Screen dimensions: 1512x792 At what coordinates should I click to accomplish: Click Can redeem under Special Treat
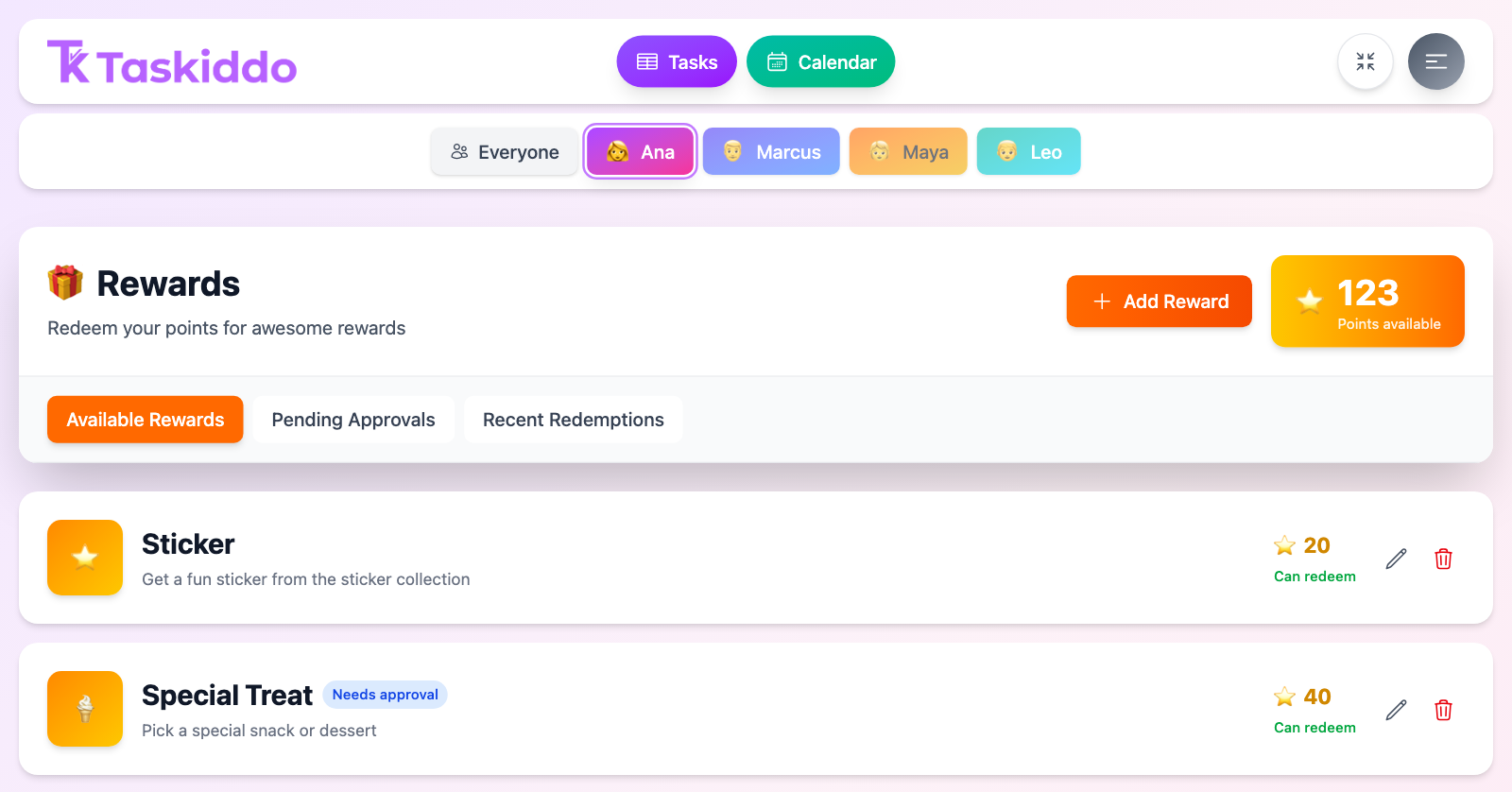click(1314, 728)
